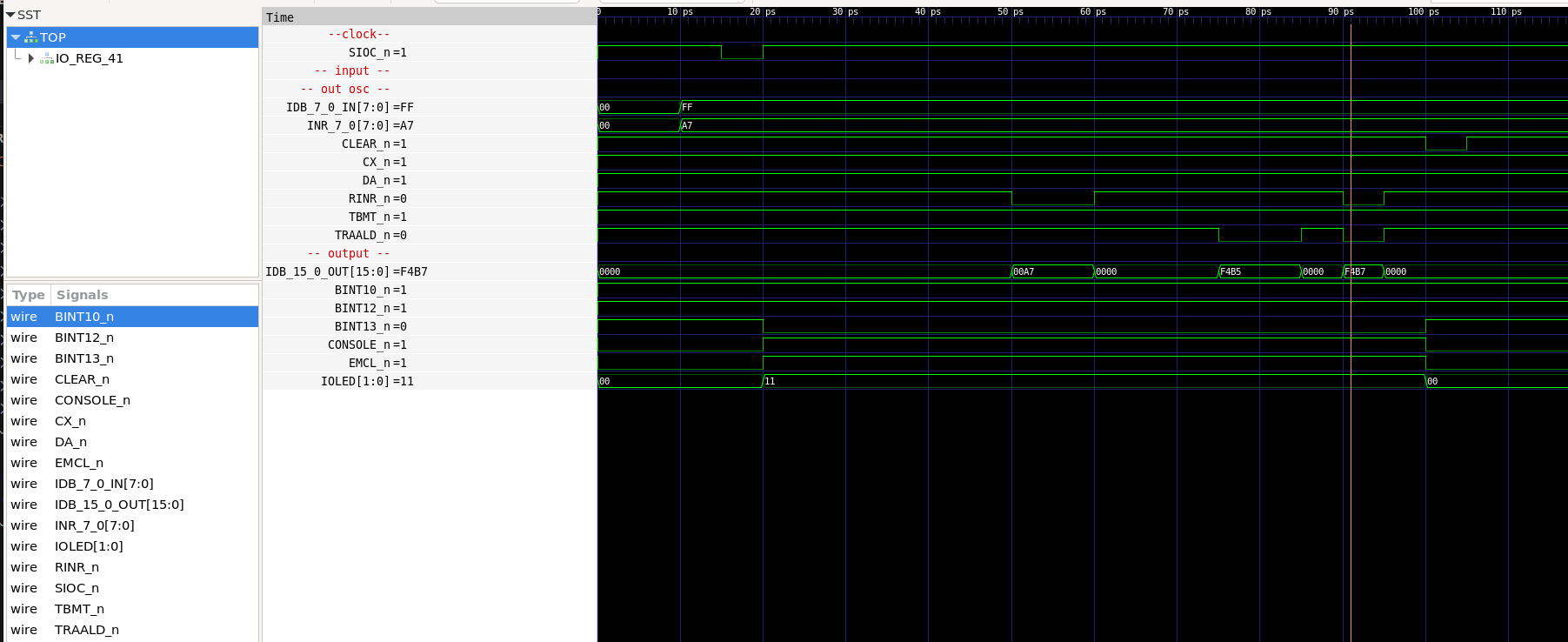Select the SIOC_n =1 trace row
The width and height of the screenshot is (1568, 642).
tap(430, 52)
